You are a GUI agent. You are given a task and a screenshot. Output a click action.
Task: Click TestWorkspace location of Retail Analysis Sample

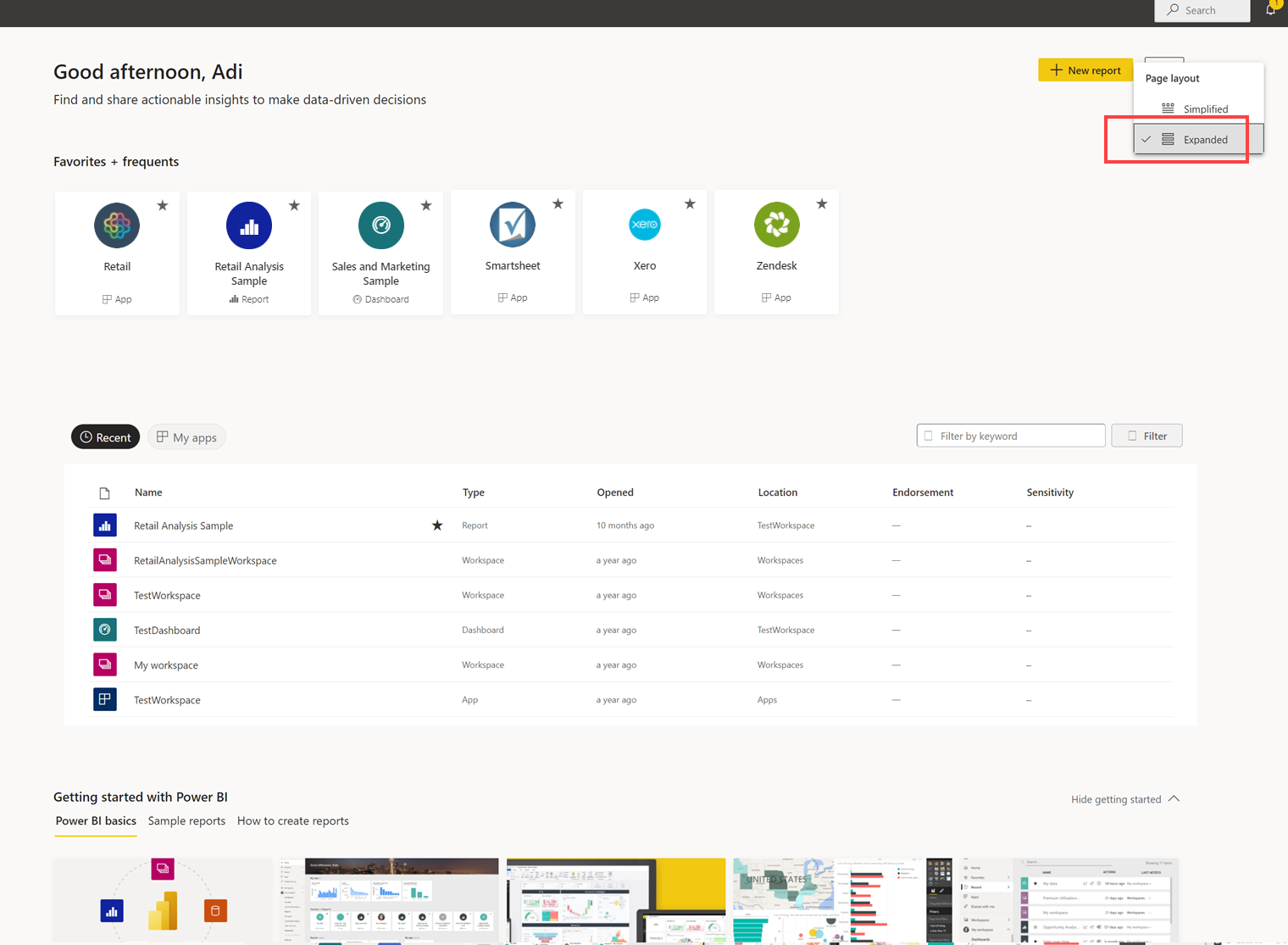pyautogui.click(x=786, y=525)
